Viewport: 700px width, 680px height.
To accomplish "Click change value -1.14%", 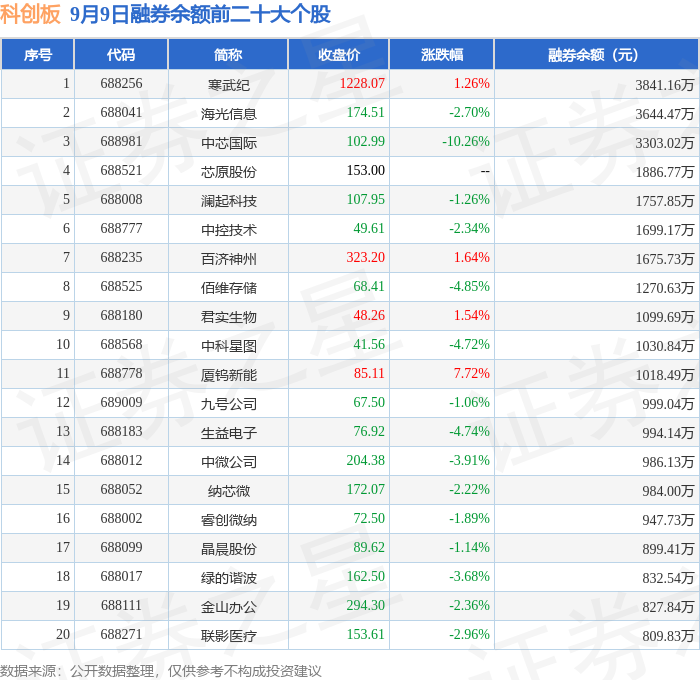I will coord(469,548).
